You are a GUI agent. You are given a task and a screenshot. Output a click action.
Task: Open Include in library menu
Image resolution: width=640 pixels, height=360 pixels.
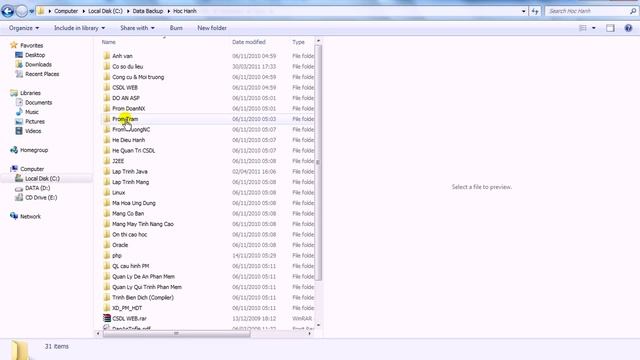[x=79, y=28]
